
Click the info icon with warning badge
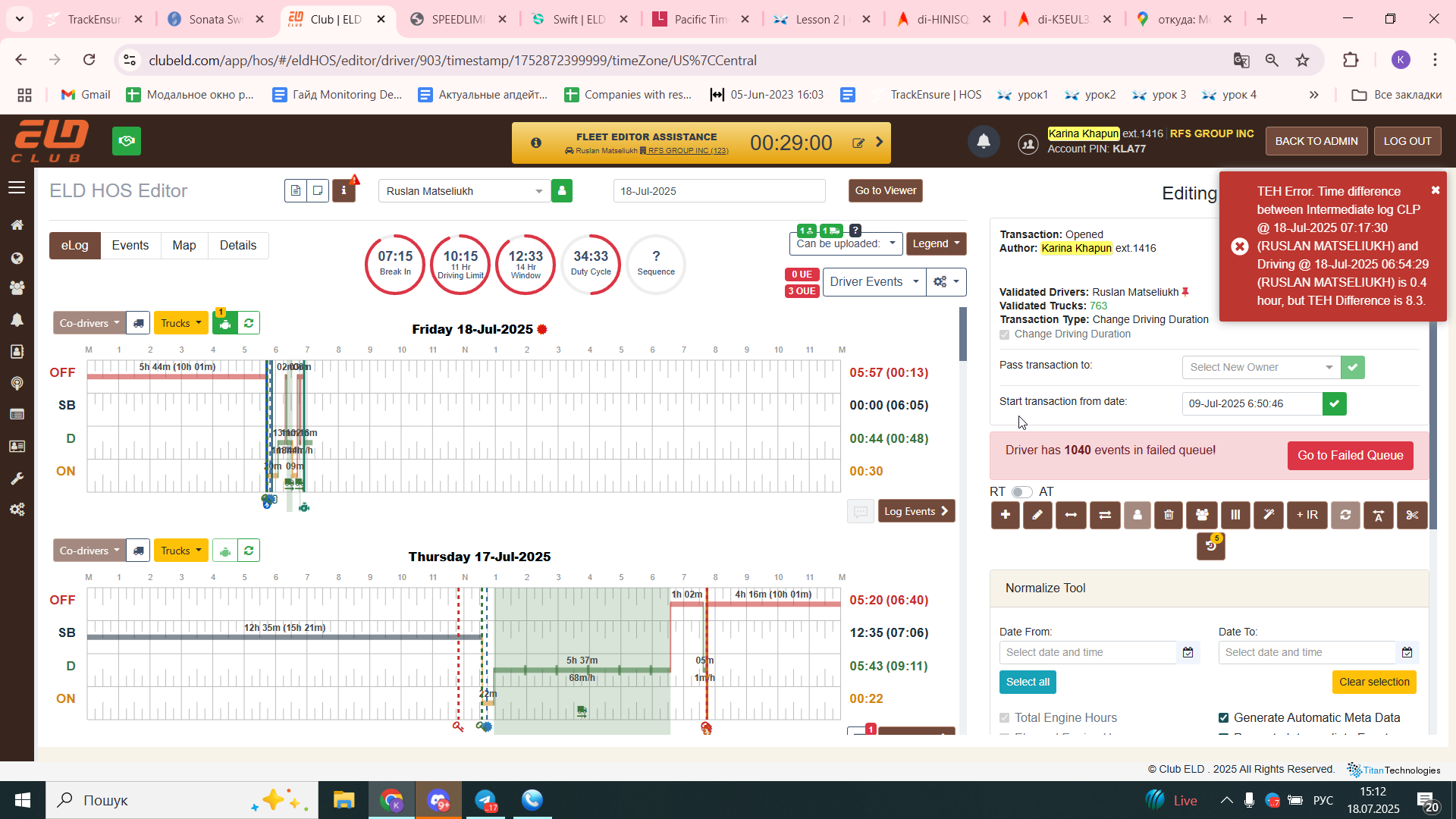coord(344,191)
